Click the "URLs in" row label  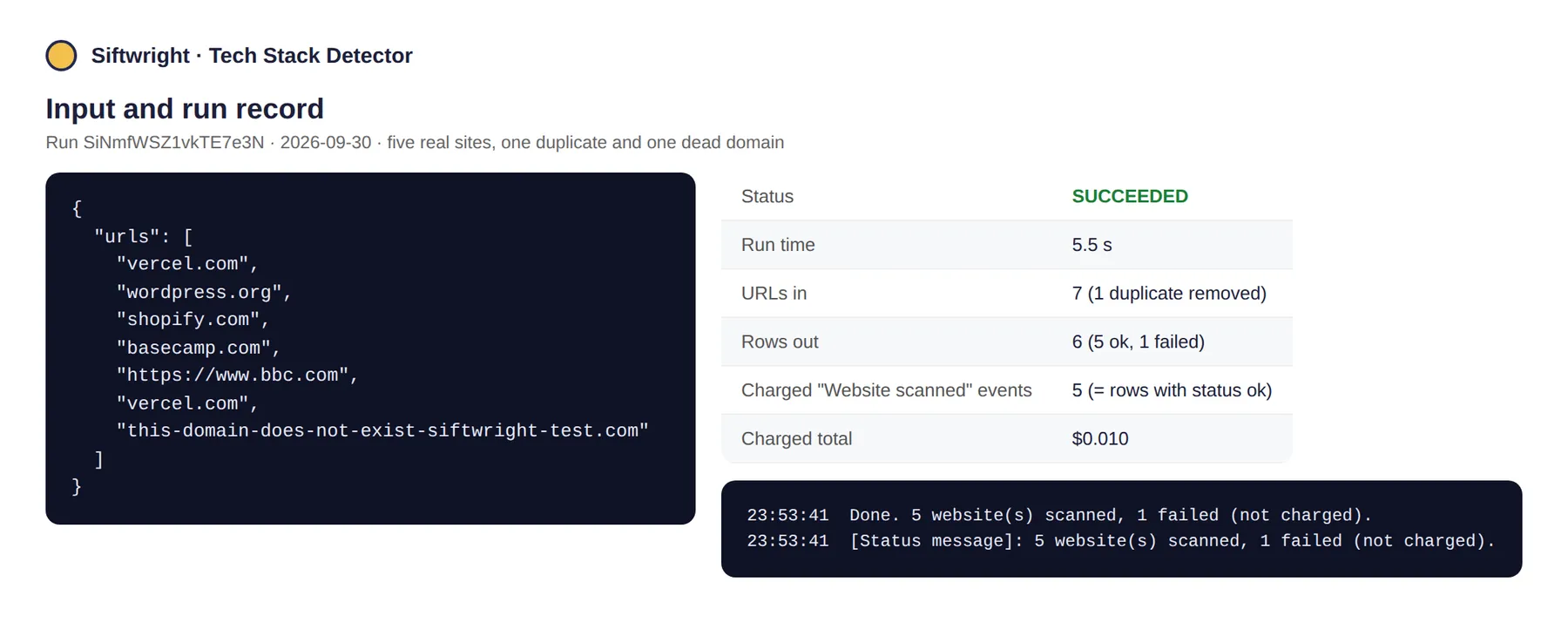[x=774, y=294]
